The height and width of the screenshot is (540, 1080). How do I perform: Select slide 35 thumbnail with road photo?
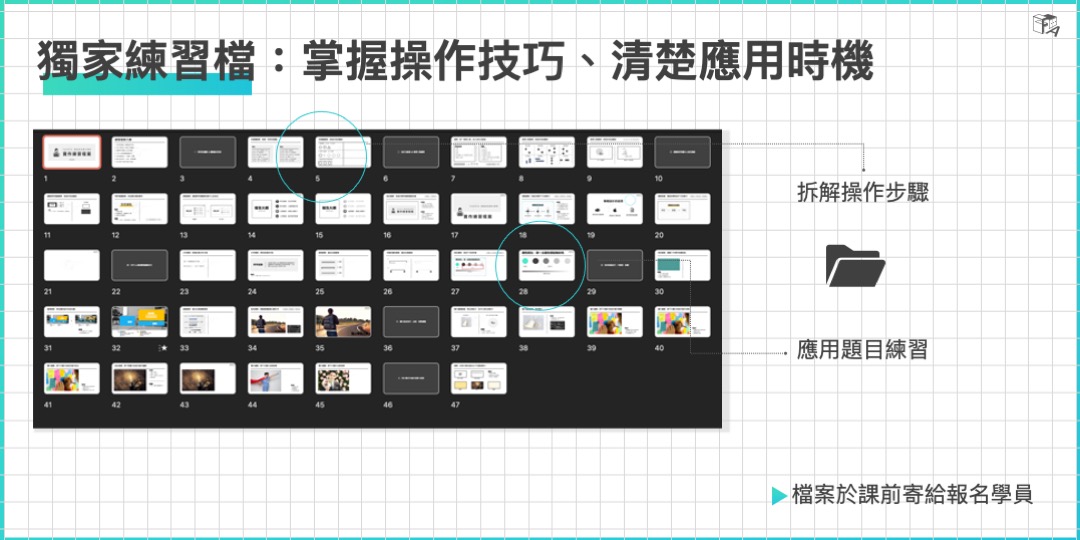click(343, 322)
